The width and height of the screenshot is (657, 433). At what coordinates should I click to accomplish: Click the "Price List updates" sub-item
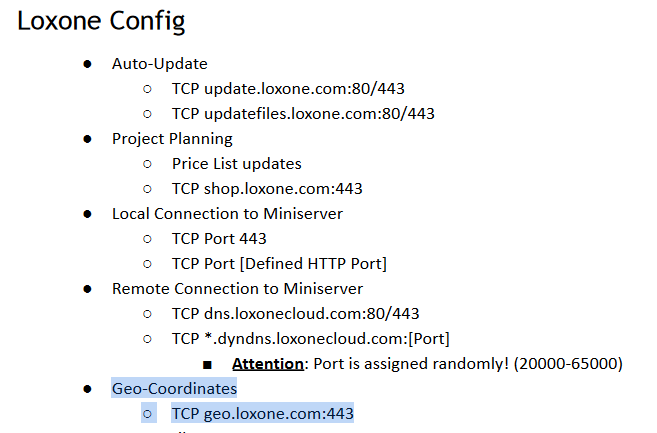(x=236, y=164)
